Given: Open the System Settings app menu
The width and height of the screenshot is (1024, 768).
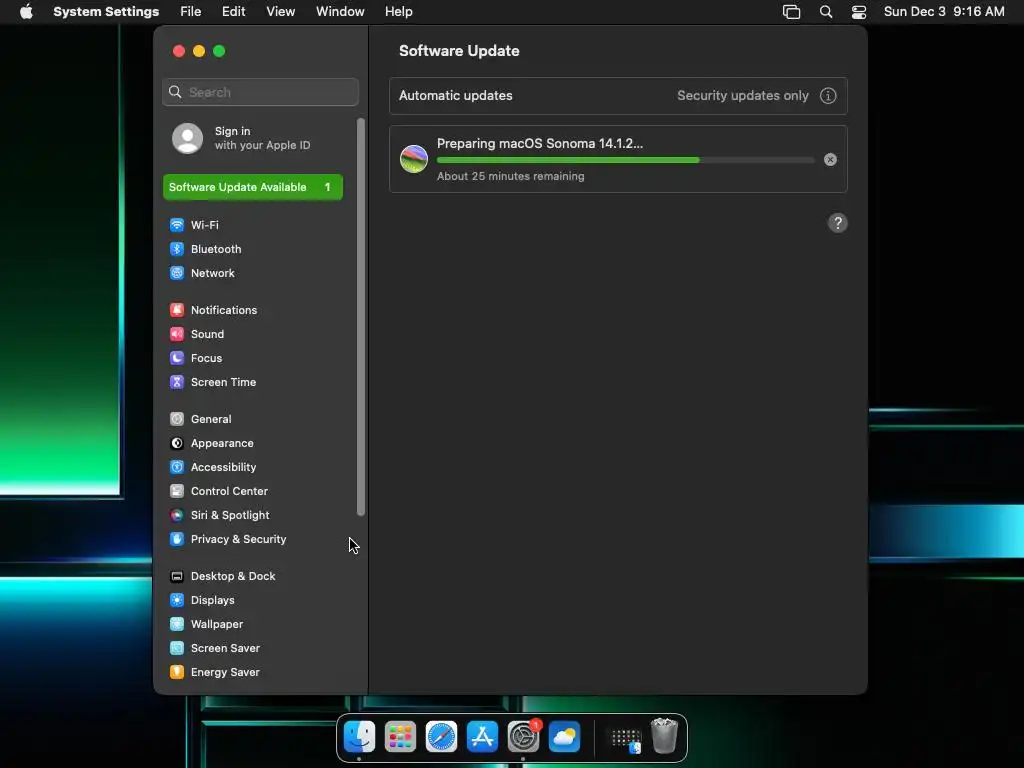Looking at the screenshot, I should [x=106, y=12].
